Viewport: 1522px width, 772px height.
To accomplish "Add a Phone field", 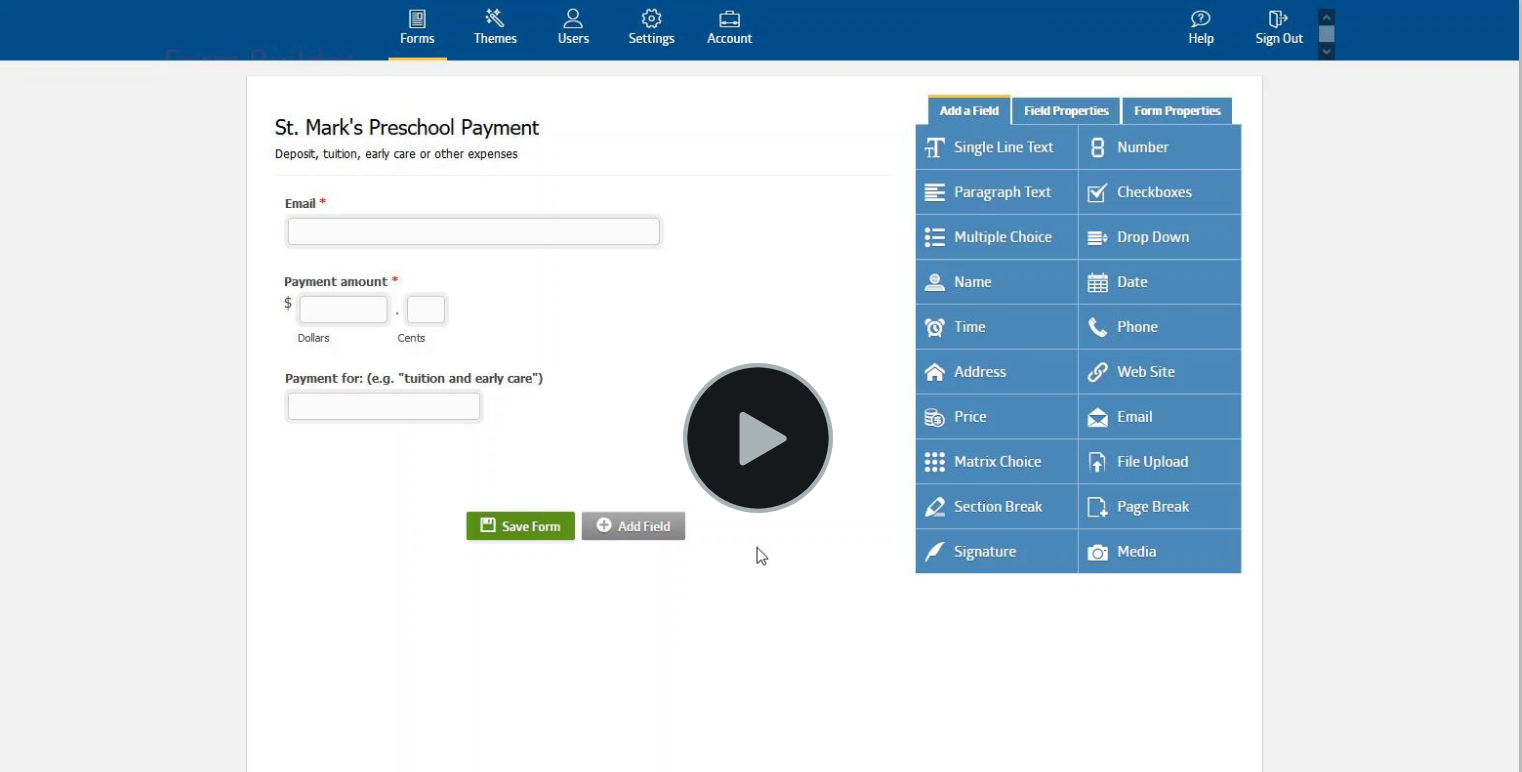I will [1160, 327].
